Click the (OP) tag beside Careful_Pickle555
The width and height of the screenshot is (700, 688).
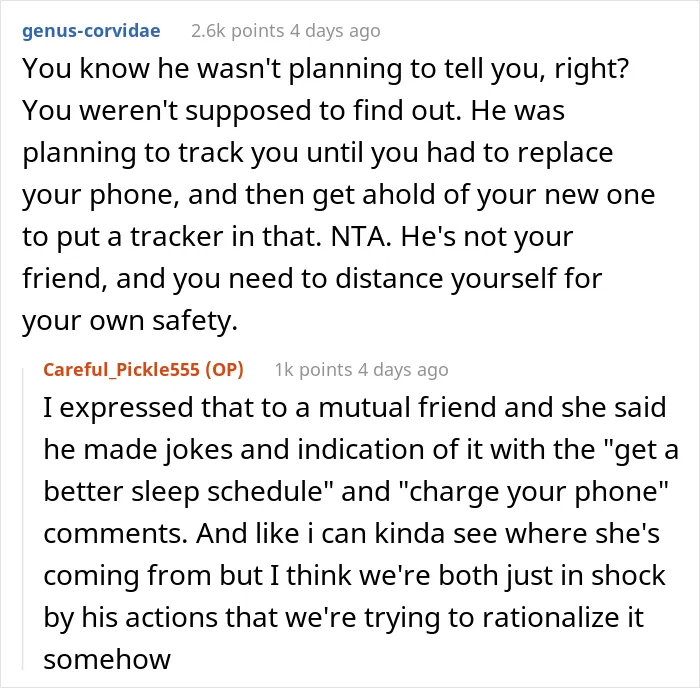click(x=224, y=370)
